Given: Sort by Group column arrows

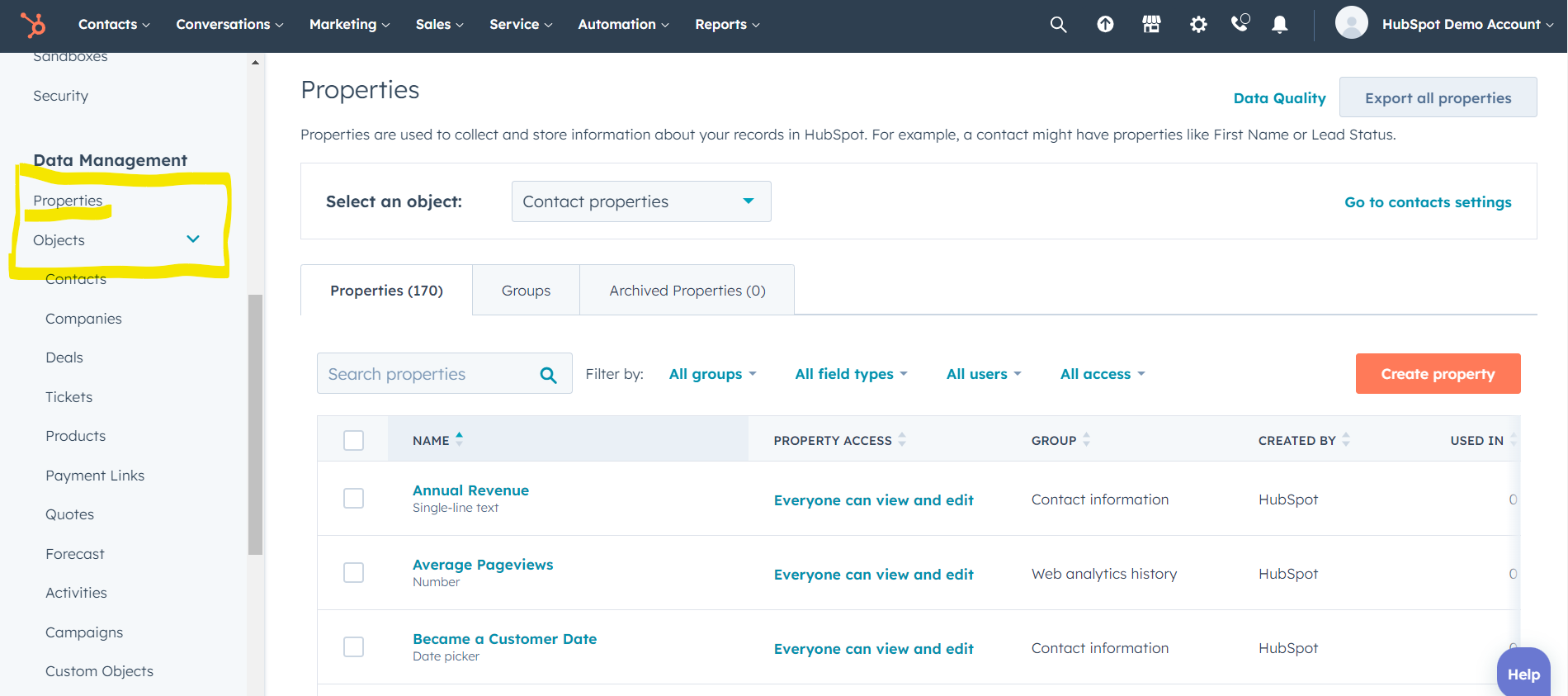Looking at the screenshot, I should [1086, 439].
